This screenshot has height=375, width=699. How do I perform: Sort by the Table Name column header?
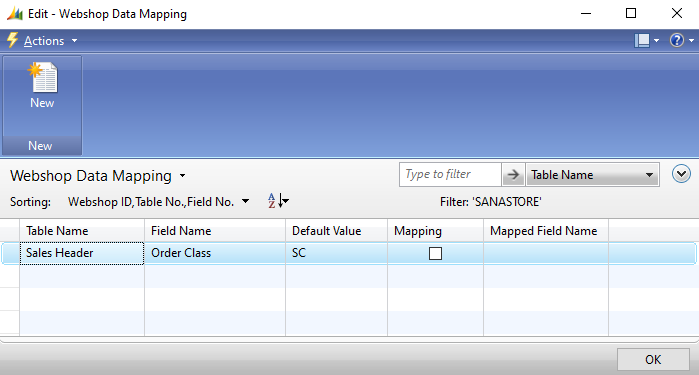click(82, 231)
